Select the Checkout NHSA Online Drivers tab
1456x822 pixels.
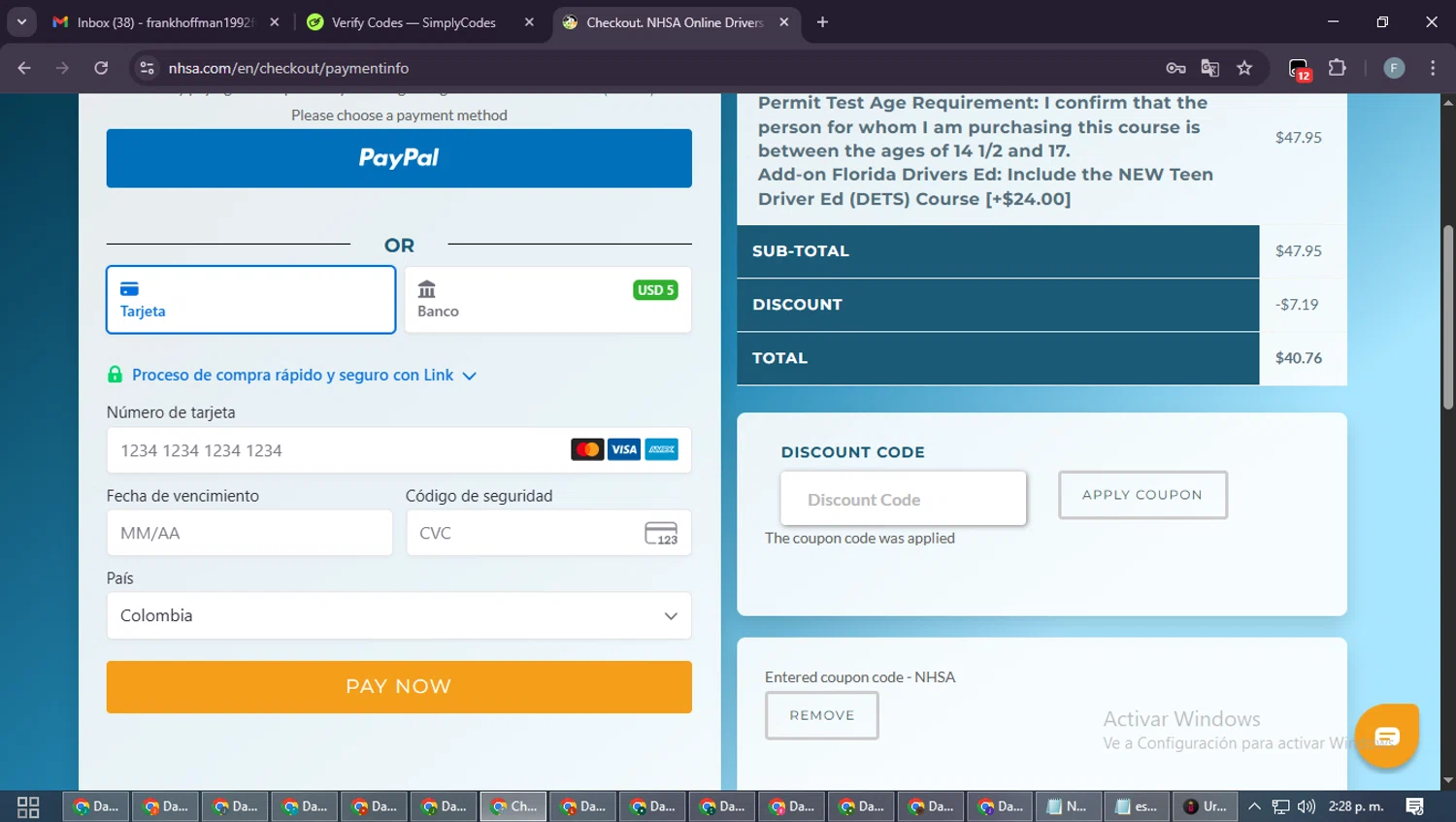coord(675,21)
